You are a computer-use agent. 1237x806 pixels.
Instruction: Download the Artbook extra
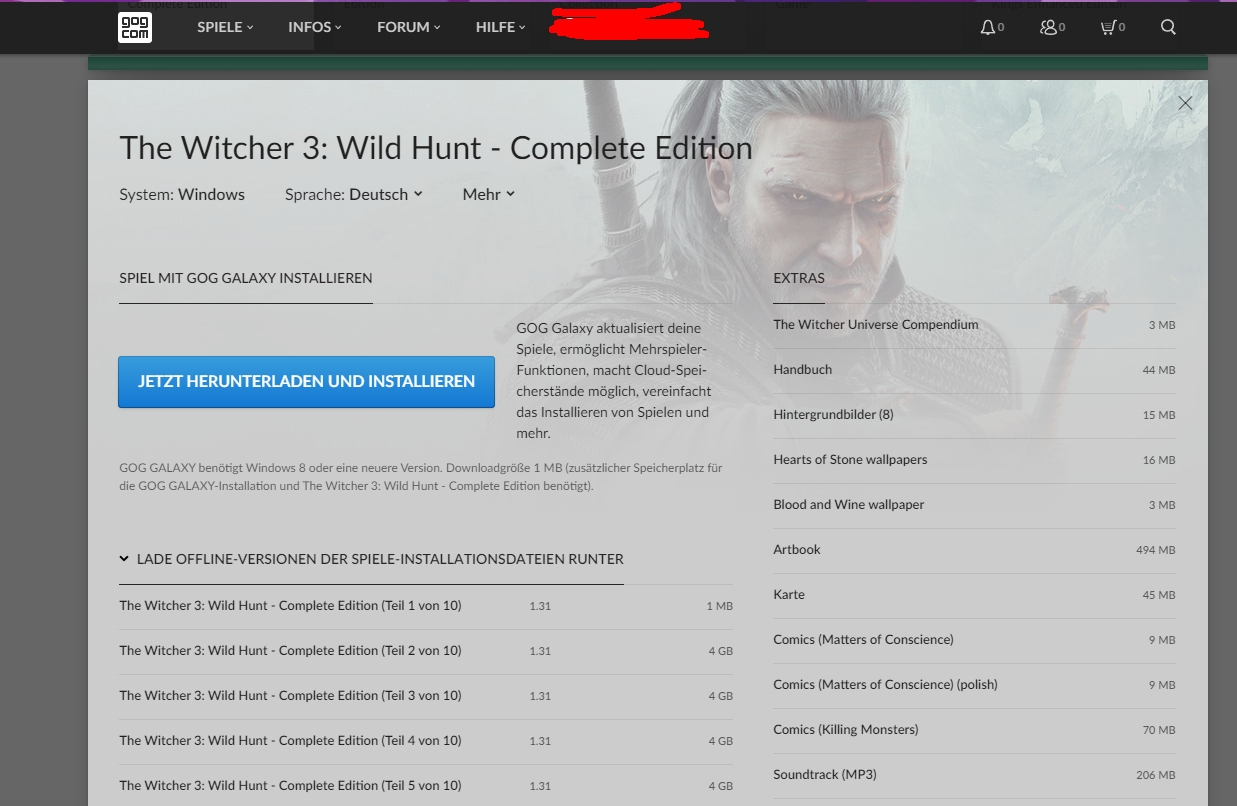tap(974, 550)
